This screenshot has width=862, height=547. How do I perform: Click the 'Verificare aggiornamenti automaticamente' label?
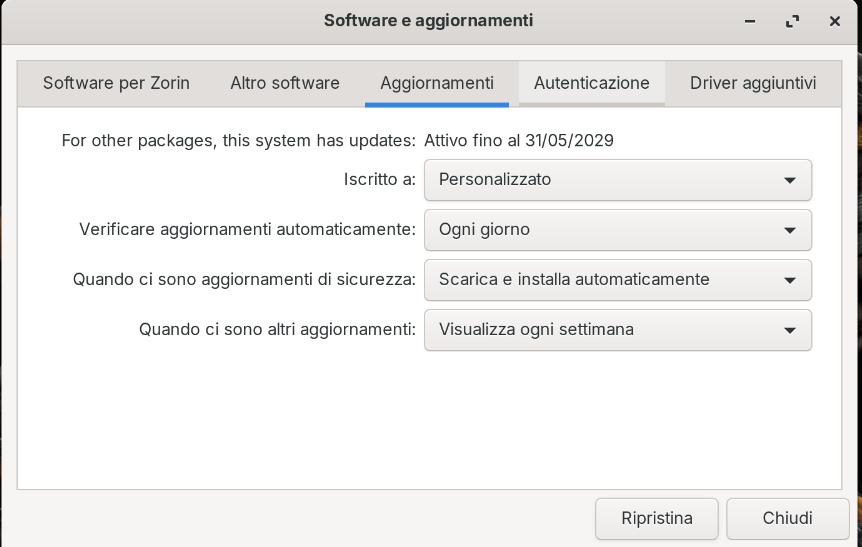click(x=247, y=230)
